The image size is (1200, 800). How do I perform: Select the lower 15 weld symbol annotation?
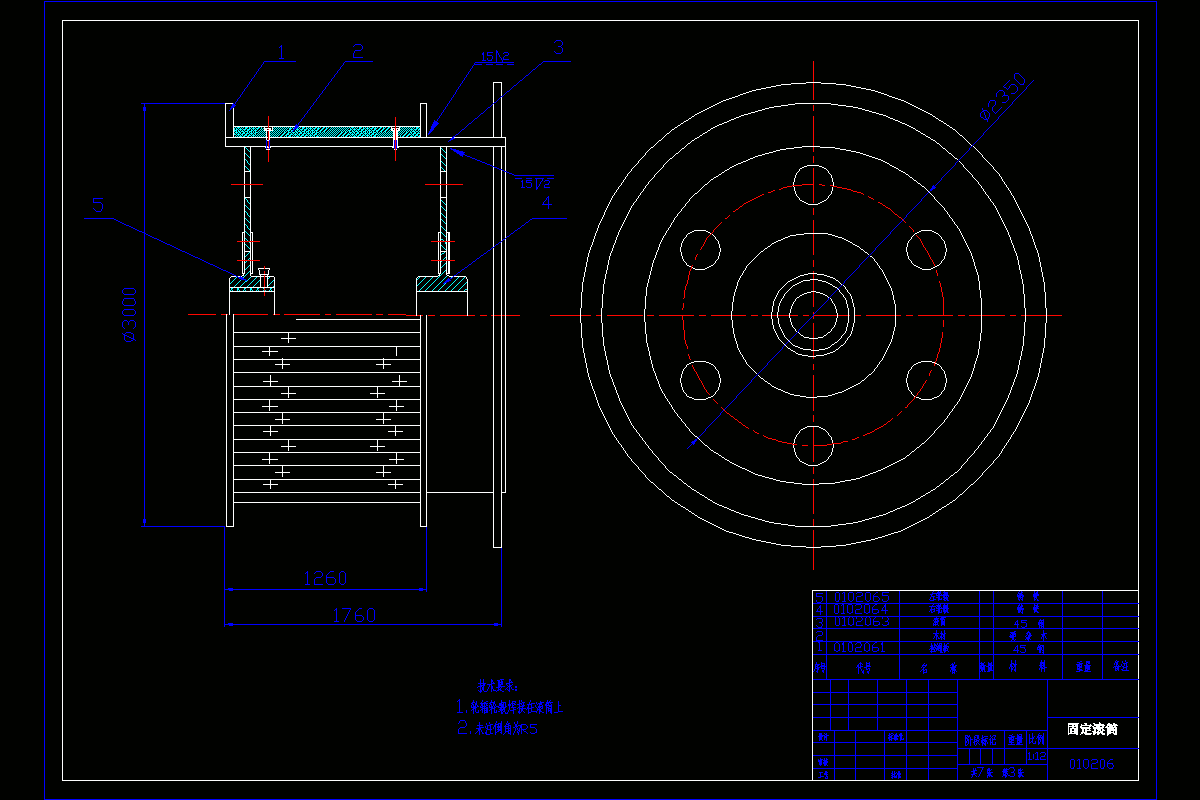coord(536,182)
